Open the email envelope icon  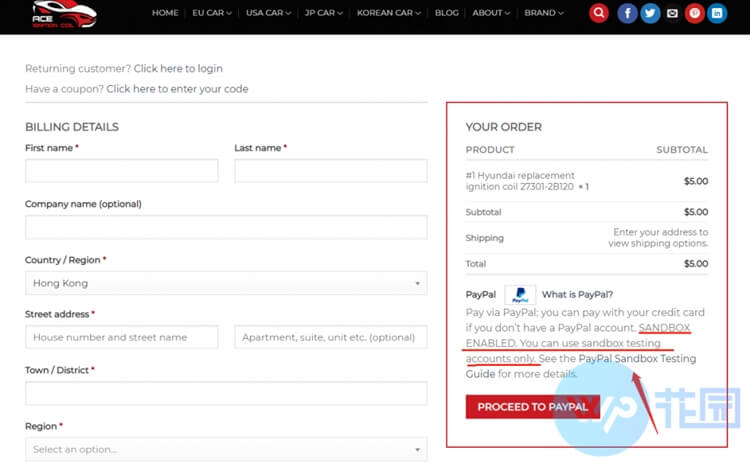672,13
